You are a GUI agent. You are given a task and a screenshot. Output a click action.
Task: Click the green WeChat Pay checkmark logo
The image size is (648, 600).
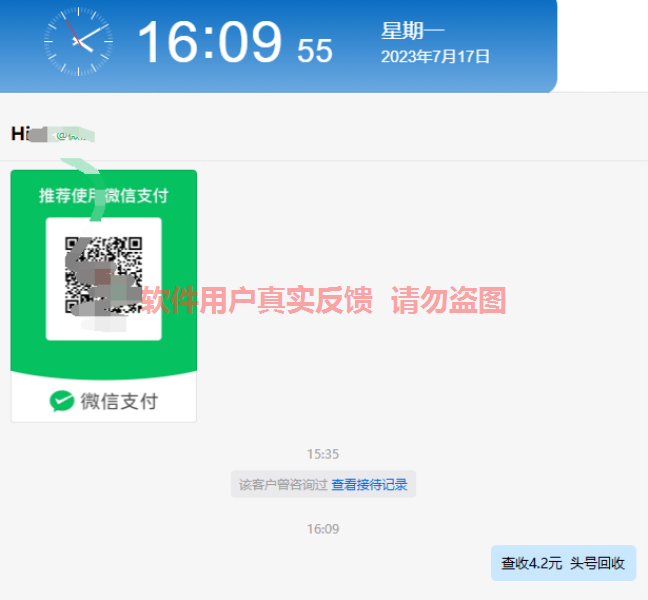(x=62, y=401)
